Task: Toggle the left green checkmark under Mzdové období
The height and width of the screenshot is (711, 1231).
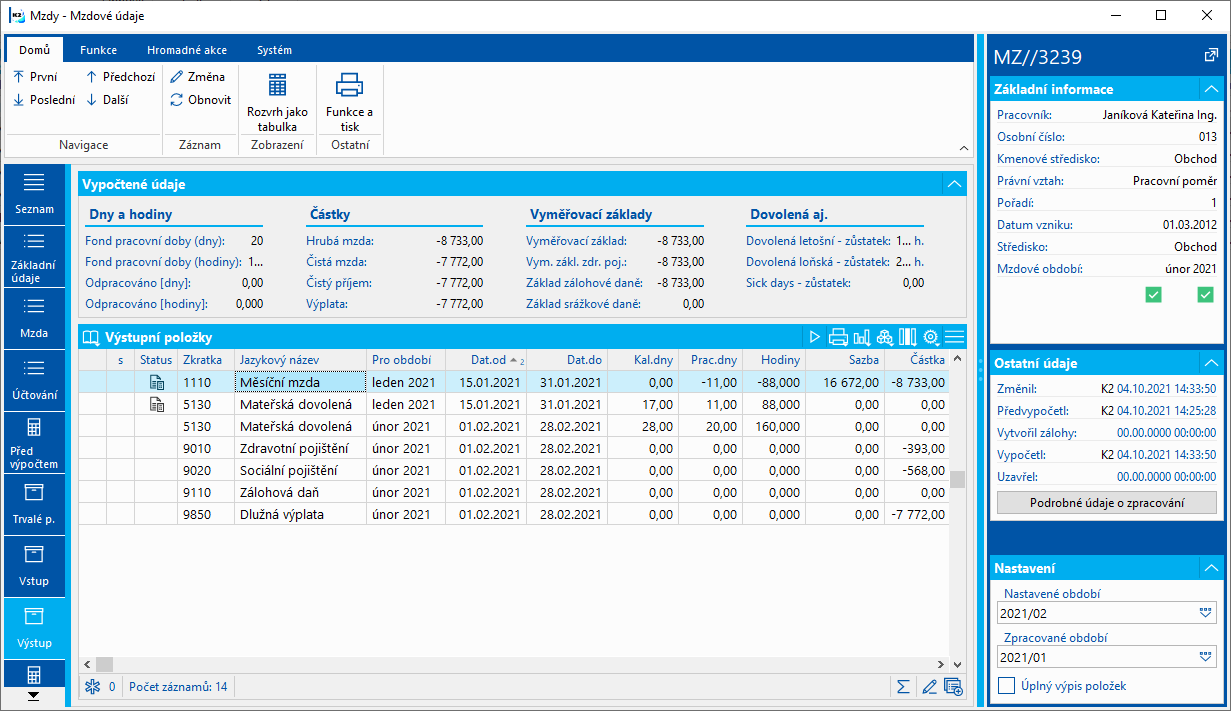Action: click(1153, 294)
